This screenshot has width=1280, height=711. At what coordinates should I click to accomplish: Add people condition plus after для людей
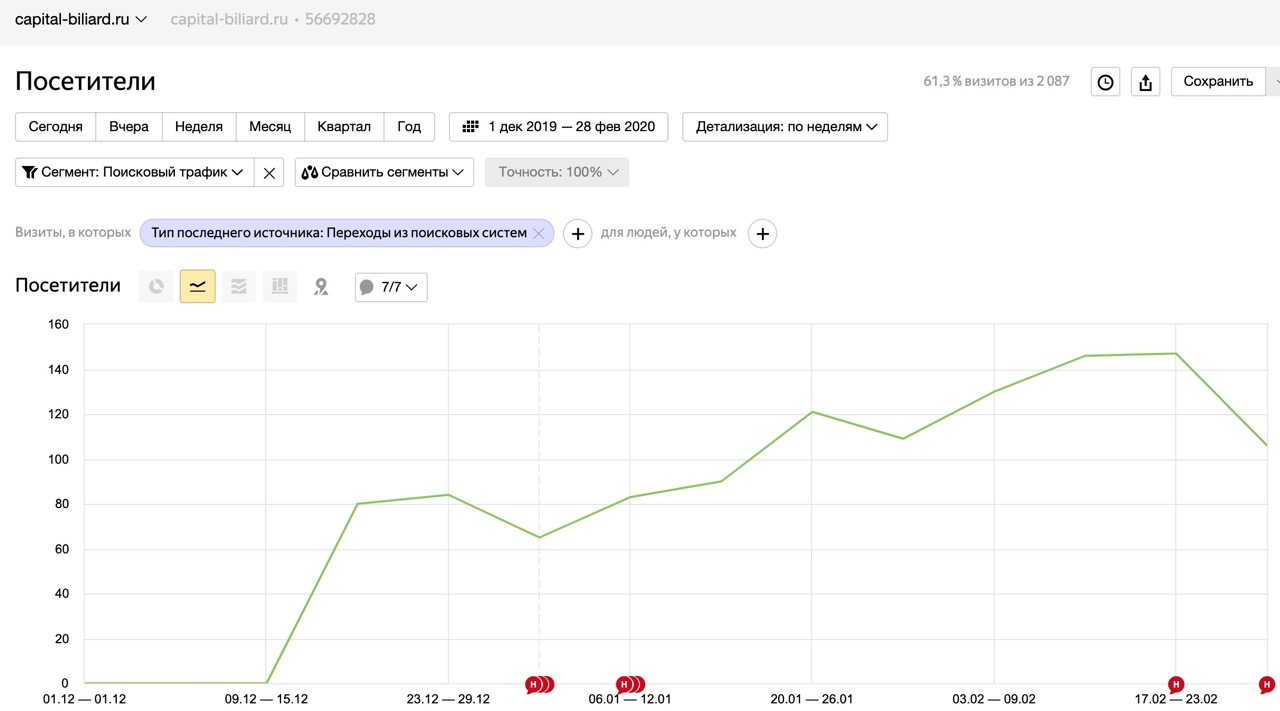coord(762,233)
